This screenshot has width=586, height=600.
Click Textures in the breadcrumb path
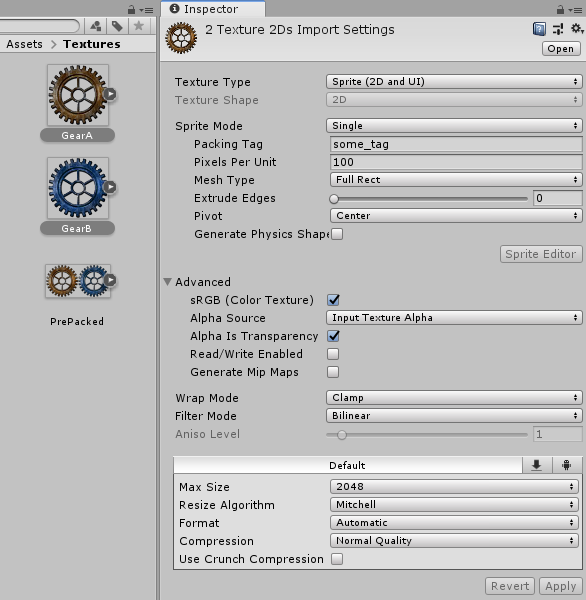point(92,44)
